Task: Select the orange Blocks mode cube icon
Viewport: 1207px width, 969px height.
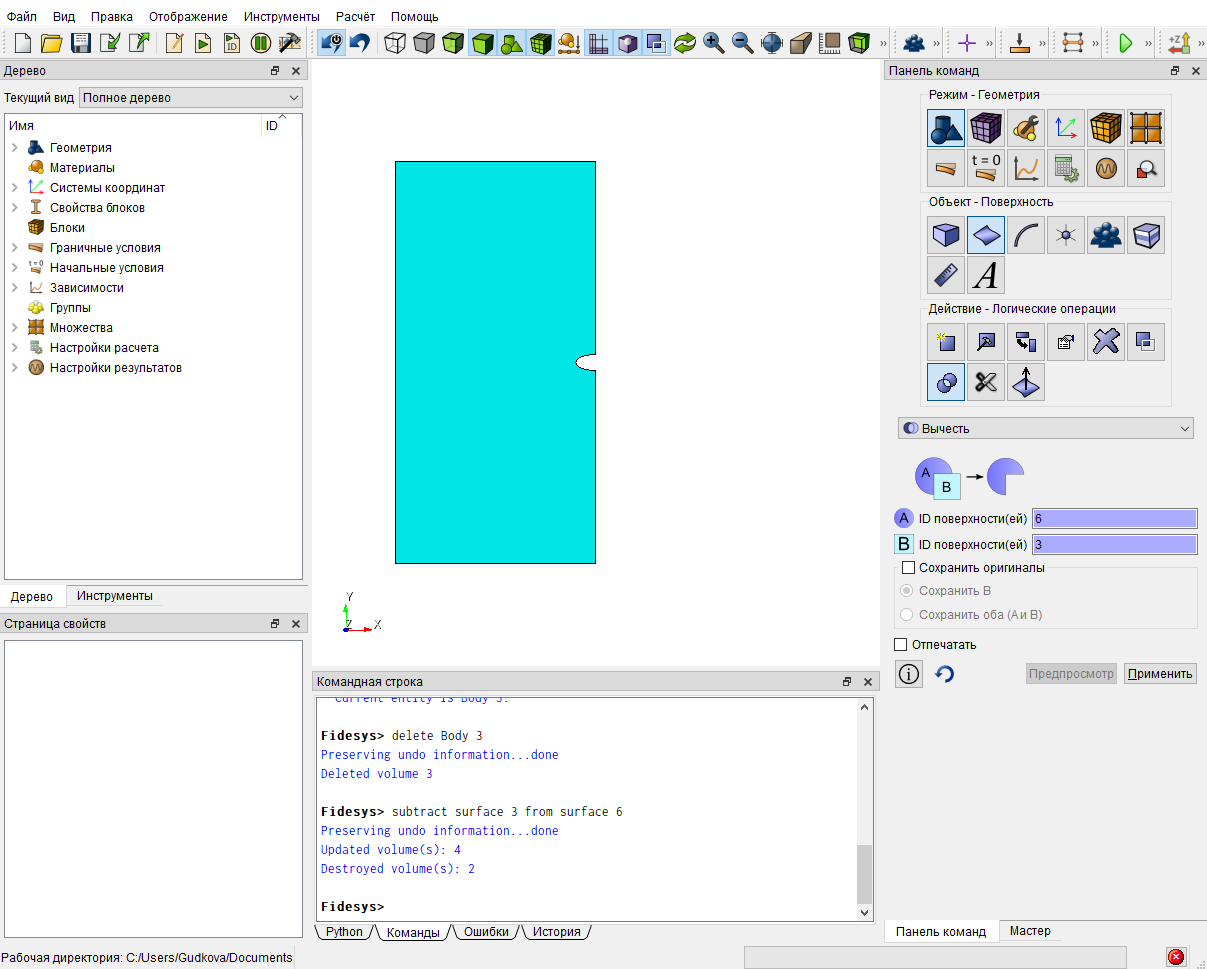Action: click(x=1106, y=128)
